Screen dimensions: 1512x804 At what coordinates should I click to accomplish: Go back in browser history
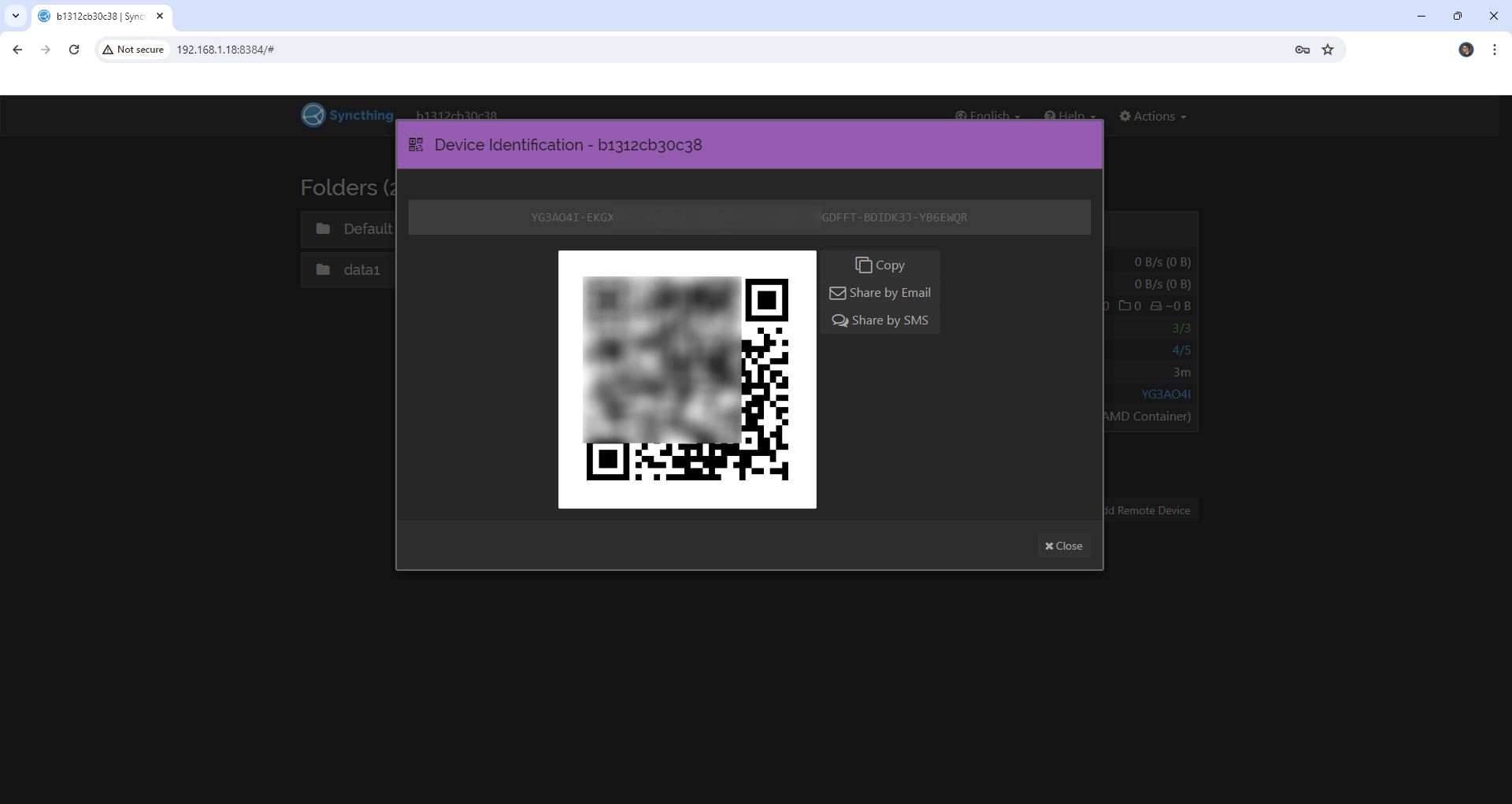coord(17,50)
